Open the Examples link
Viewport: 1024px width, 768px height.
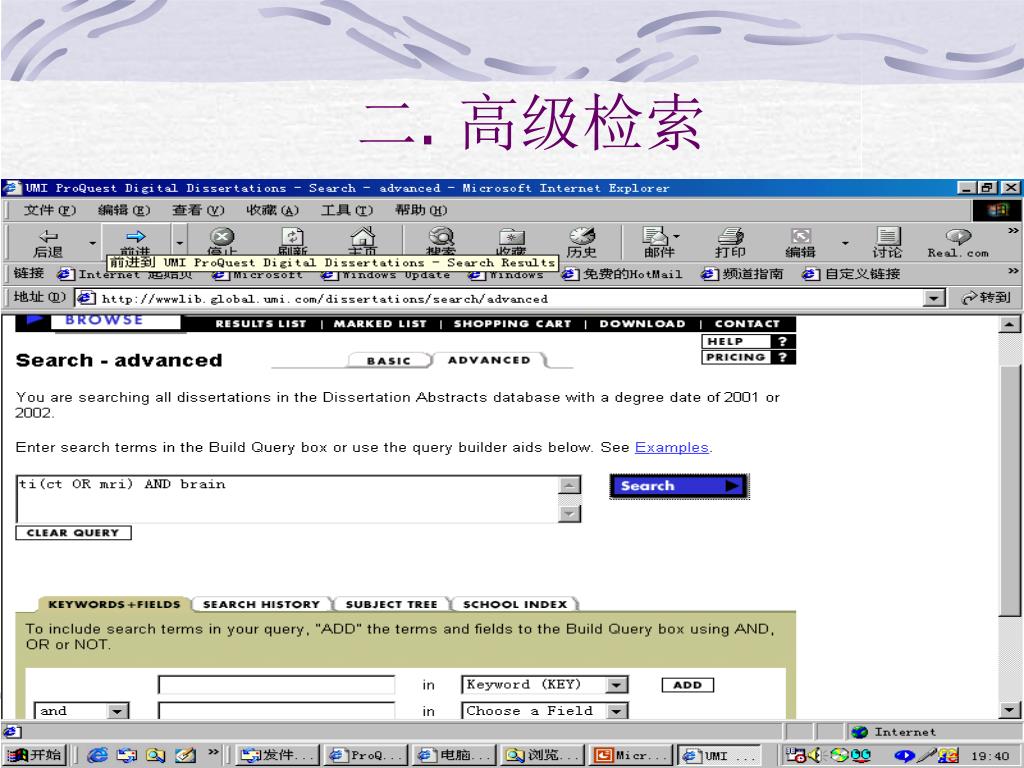pyautogui.click(x=671, y=447)
